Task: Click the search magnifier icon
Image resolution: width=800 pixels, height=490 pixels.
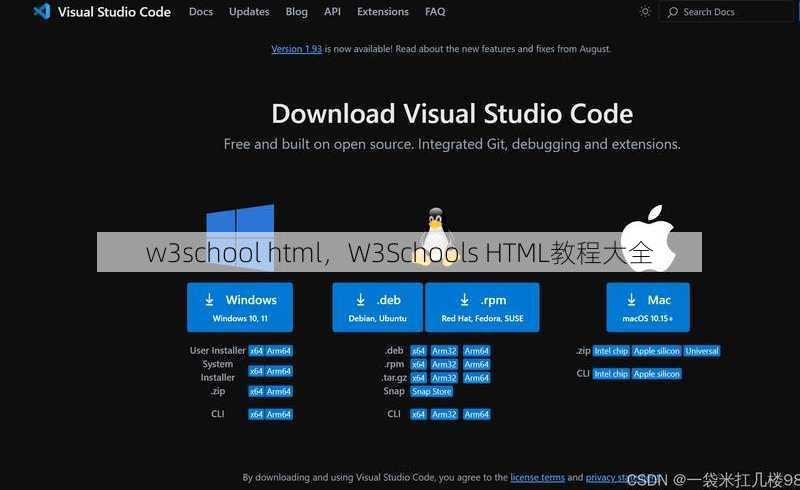Action: (673, 12)
